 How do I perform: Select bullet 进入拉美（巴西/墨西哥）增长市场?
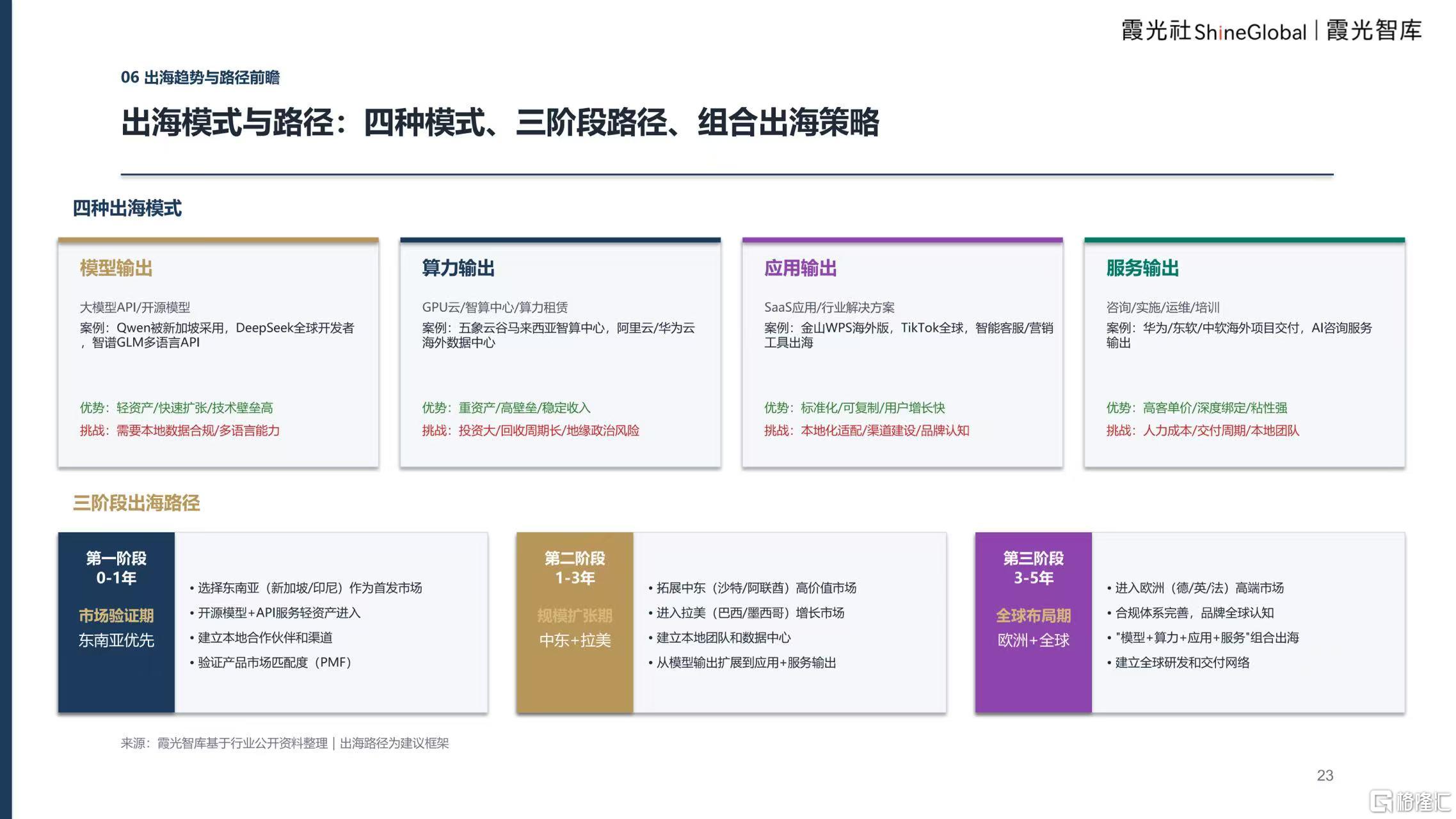click(746, 613)
